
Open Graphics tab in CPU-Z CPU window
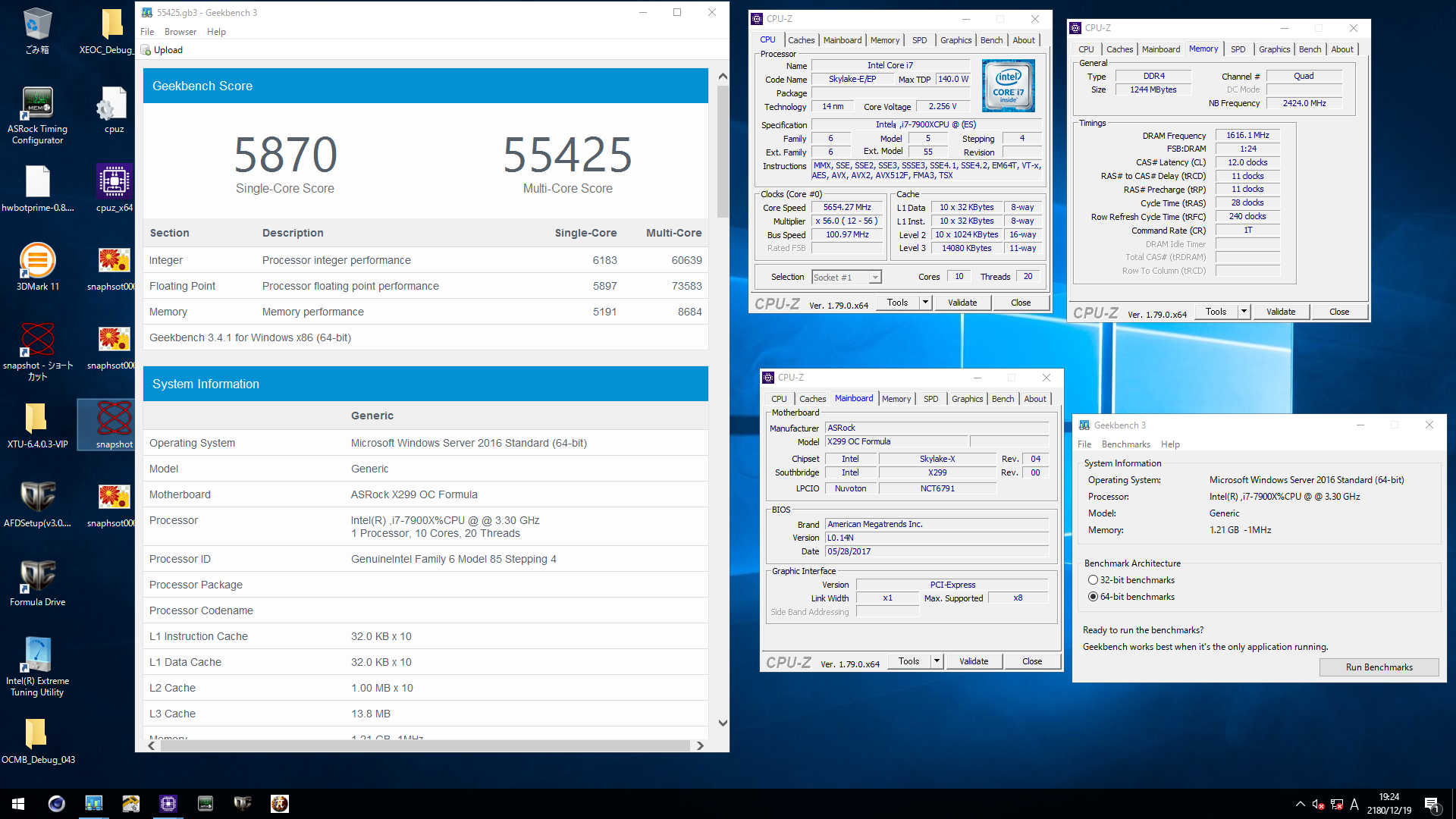[955, 40]
